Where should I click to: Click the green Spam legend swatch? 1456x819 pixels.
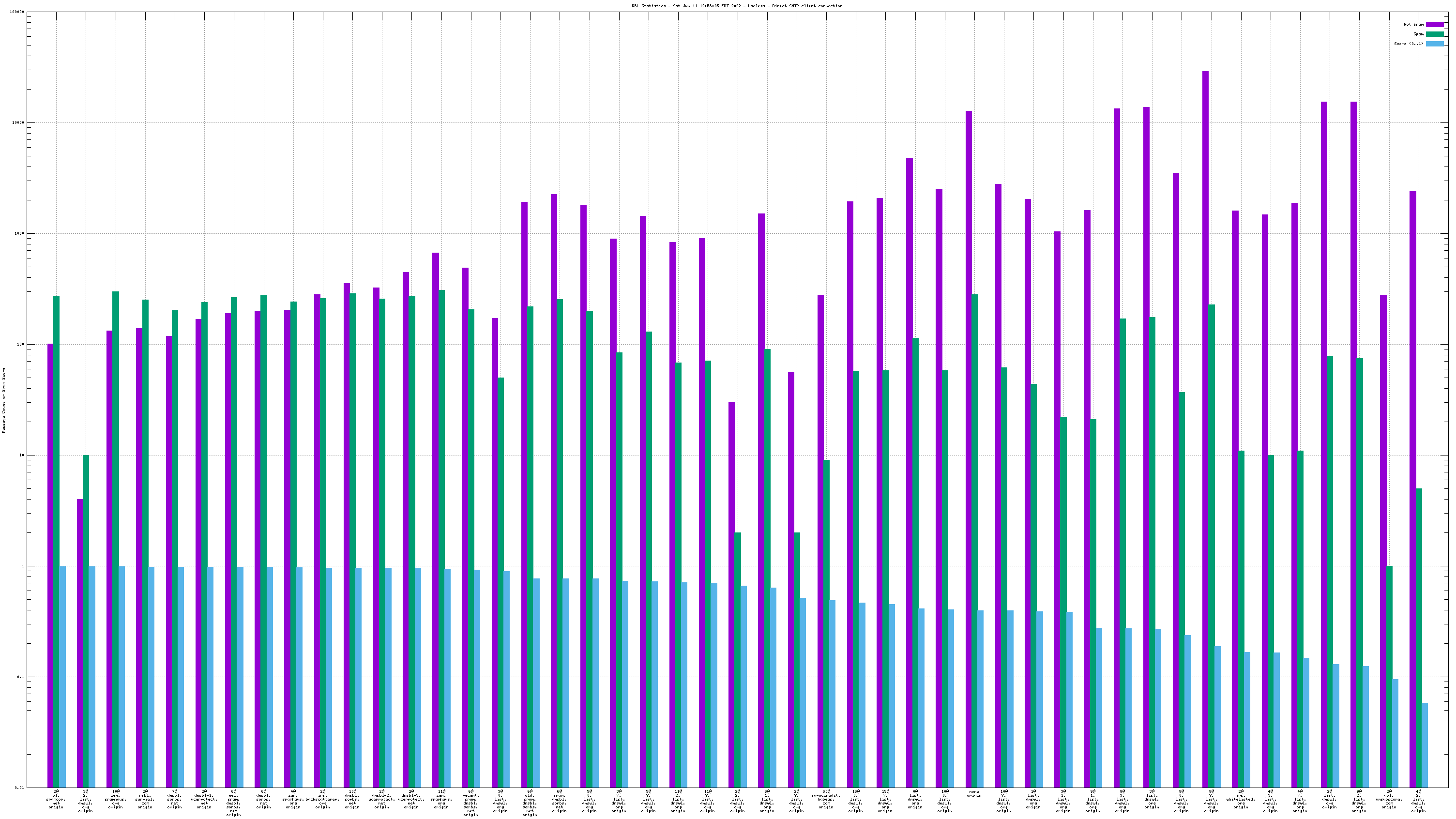point(1435,34)
